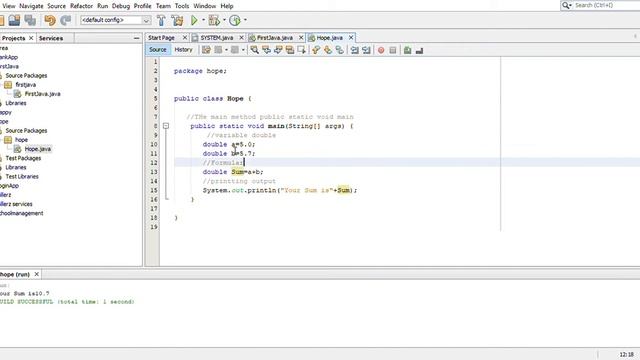The image size is (640, 360).
Task: Start macro recording red circle icon
Action: pos(381,50)
